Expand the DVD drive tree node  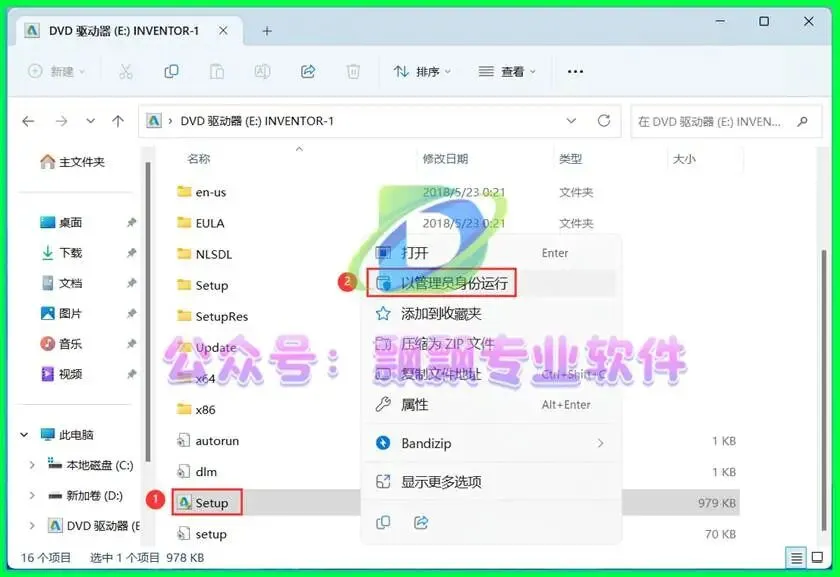click(x=32, y=526)
